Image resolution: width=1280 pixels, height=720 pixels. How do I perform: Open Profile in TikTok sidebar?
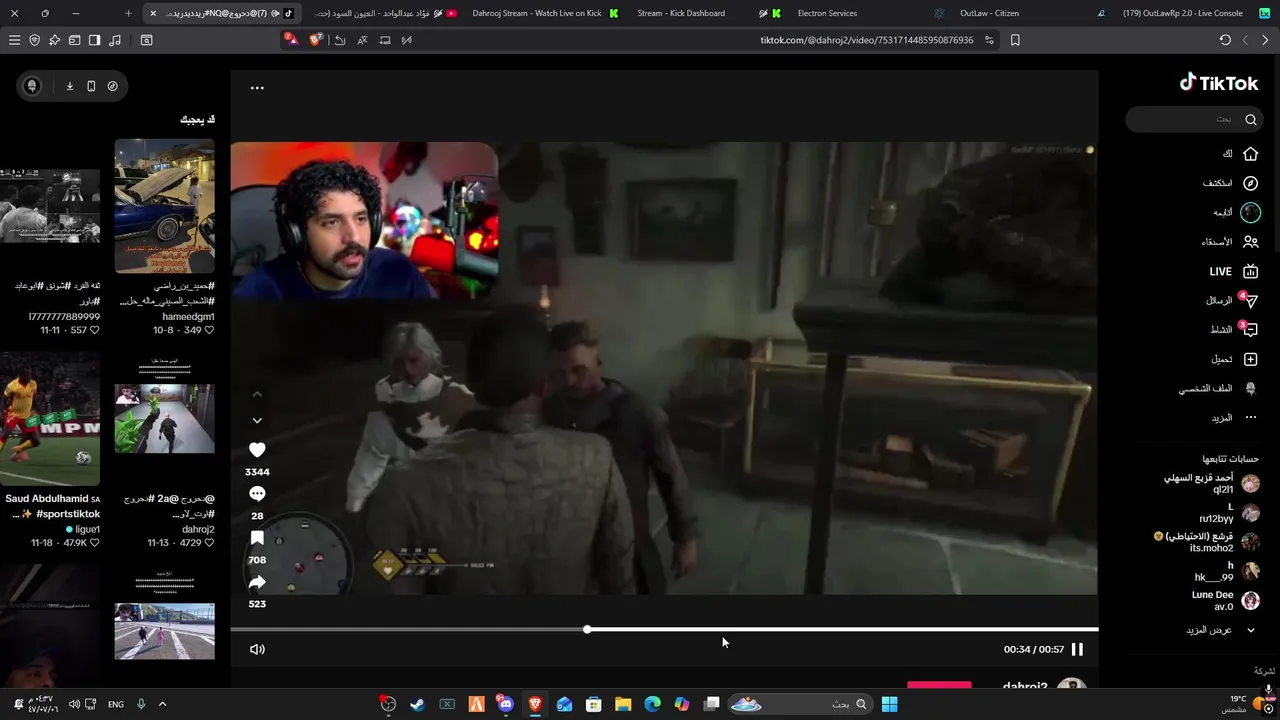(x=1220, y=388)
